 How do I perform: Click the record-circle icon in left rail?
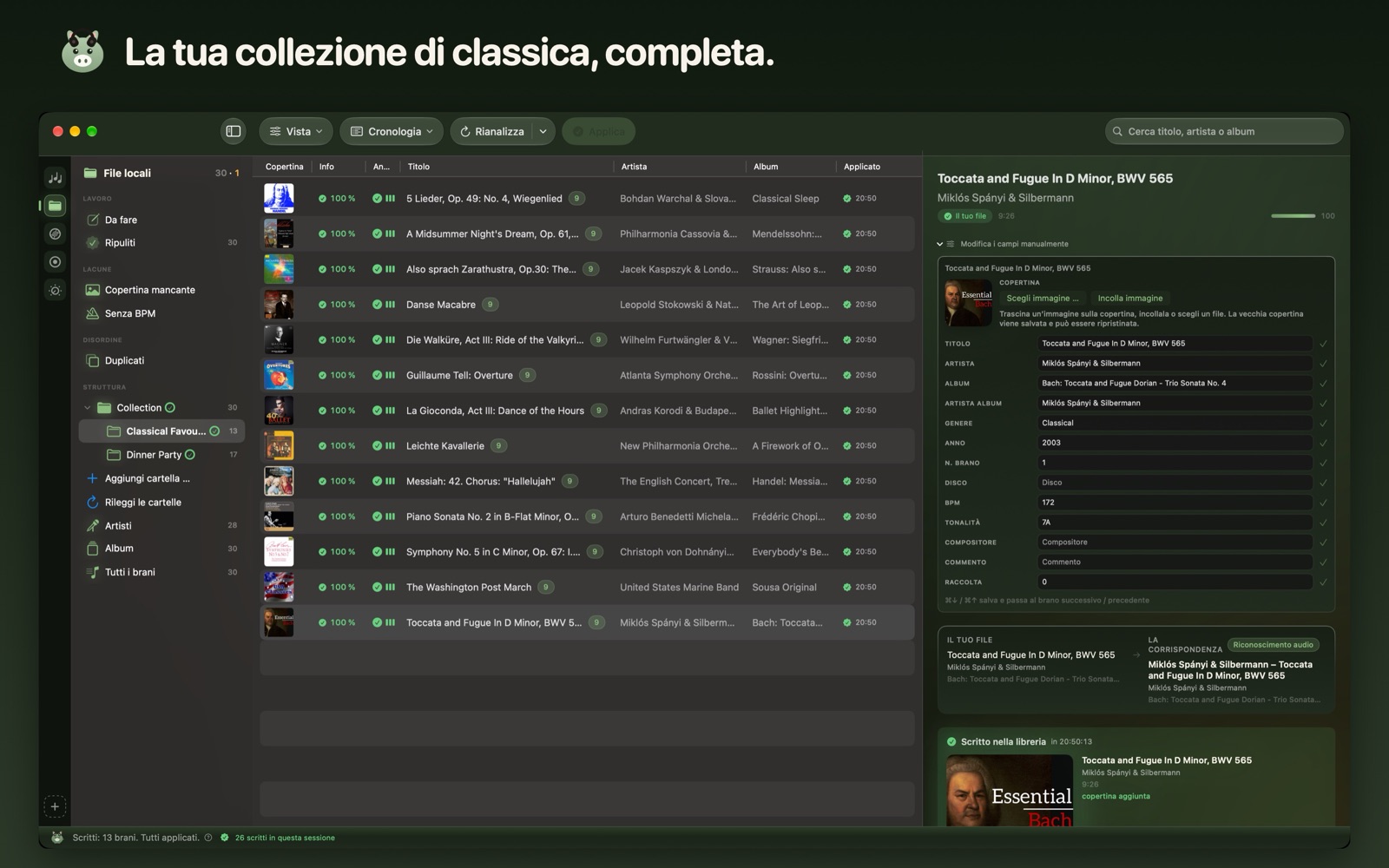tap(55, 262)
